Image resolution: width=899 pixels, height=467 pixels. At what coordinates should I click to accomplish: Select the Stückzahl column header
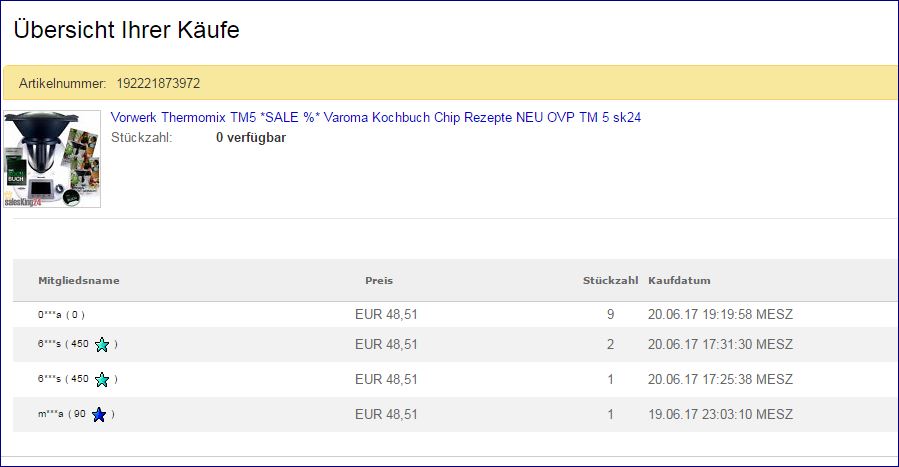pyautogui.click(x=611, y=281)
